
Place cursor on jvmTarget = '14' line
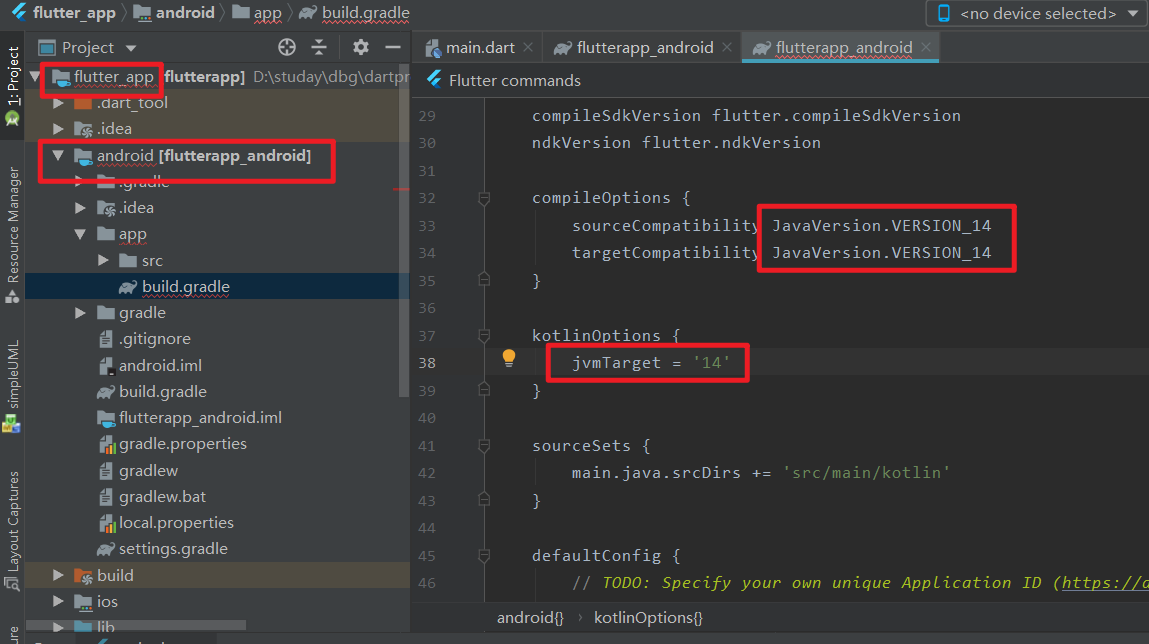point(651,363)
